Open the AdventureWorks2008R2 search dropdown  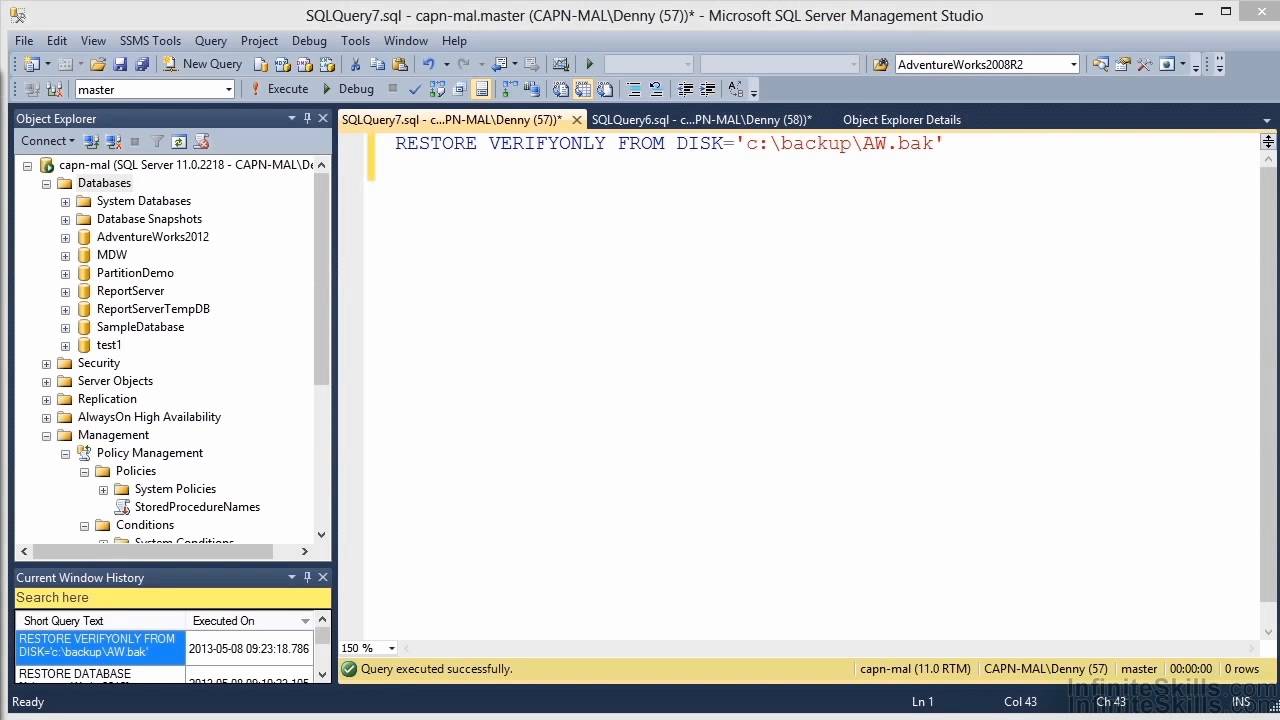point(1074,64)
